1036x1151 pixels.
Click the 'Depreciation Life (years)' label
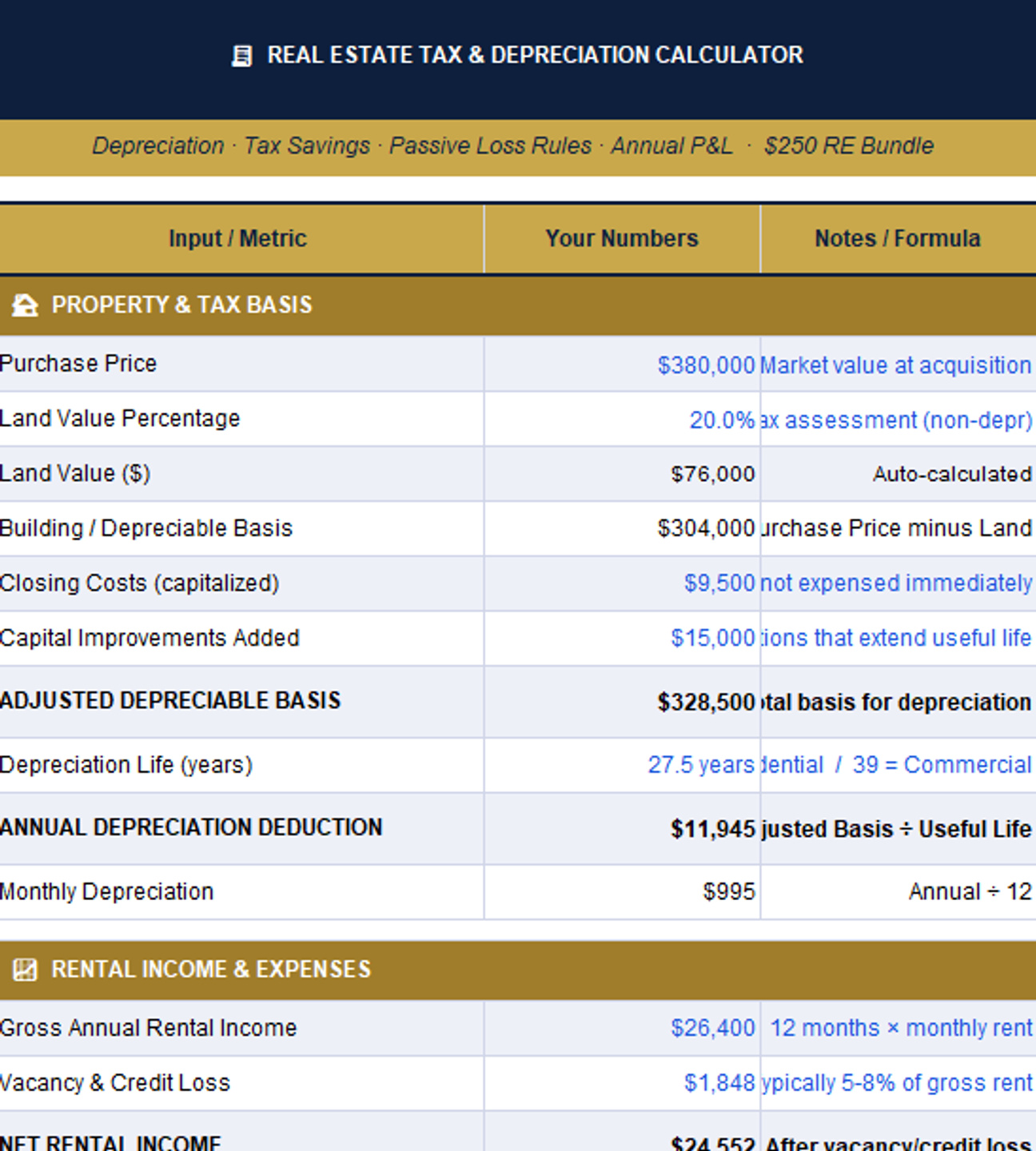coord(126,765)
